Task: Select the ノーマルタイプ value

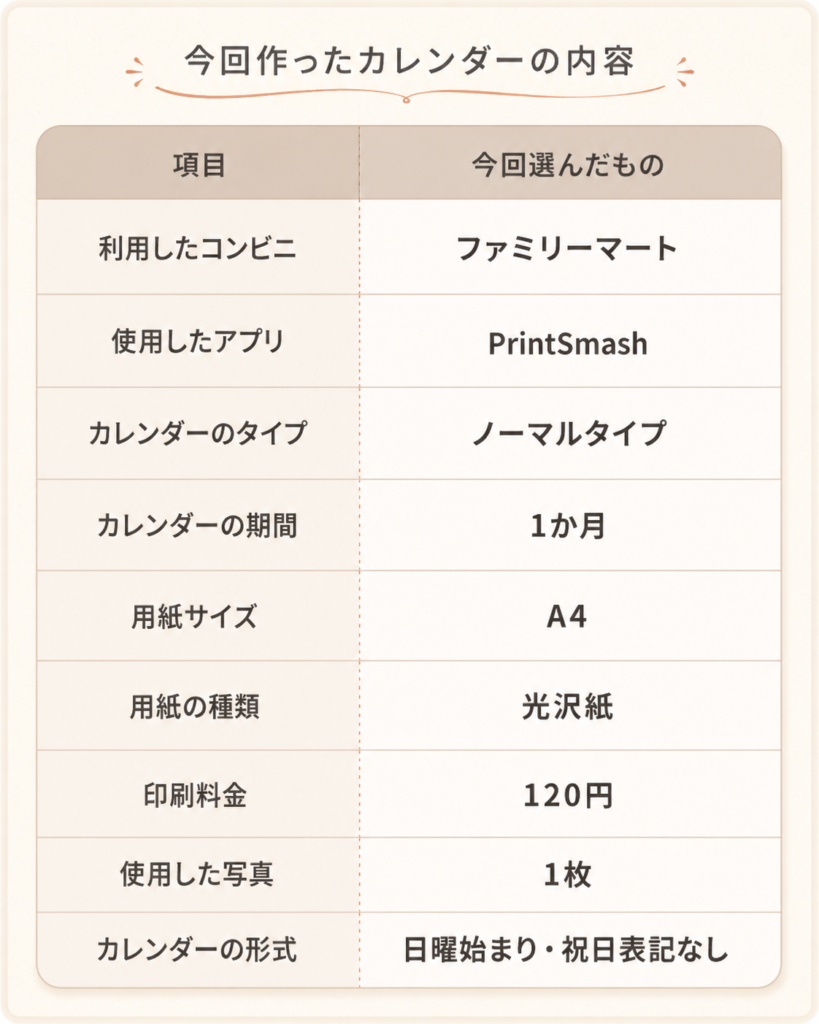Action: click(570, 434)
